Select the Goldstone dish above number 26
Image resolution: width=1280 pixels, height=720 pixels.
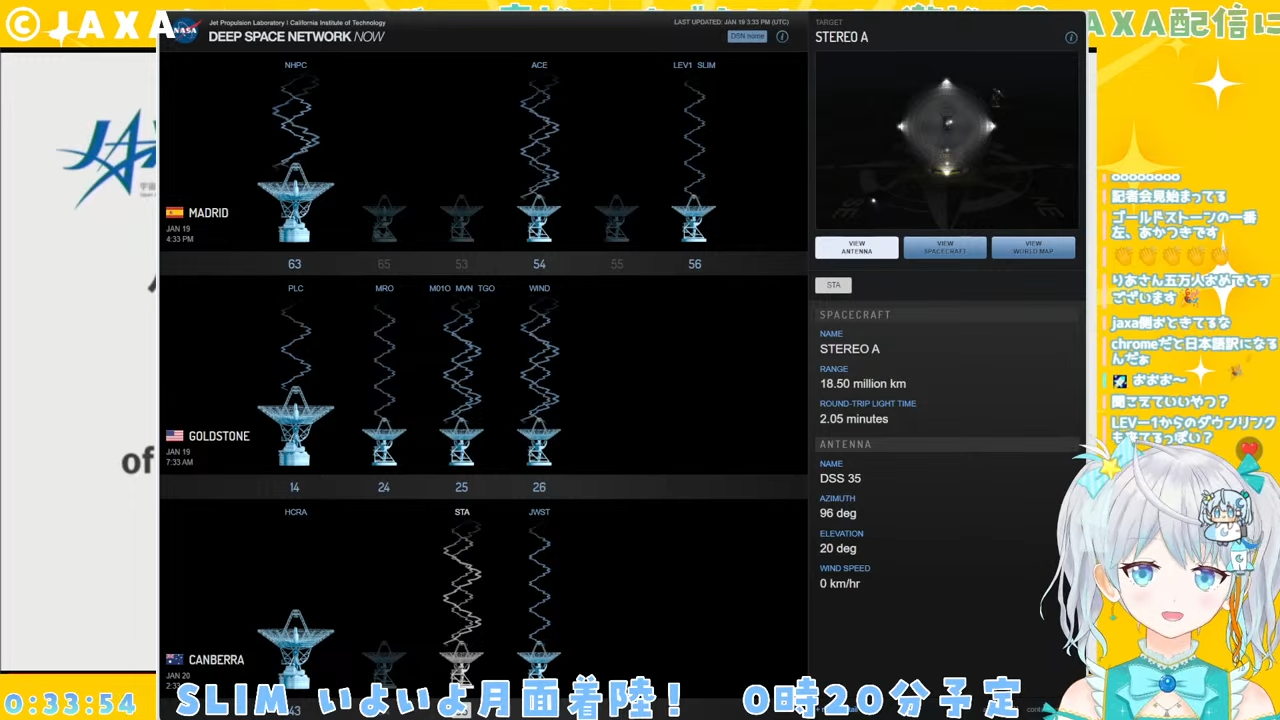coord(539,443)
